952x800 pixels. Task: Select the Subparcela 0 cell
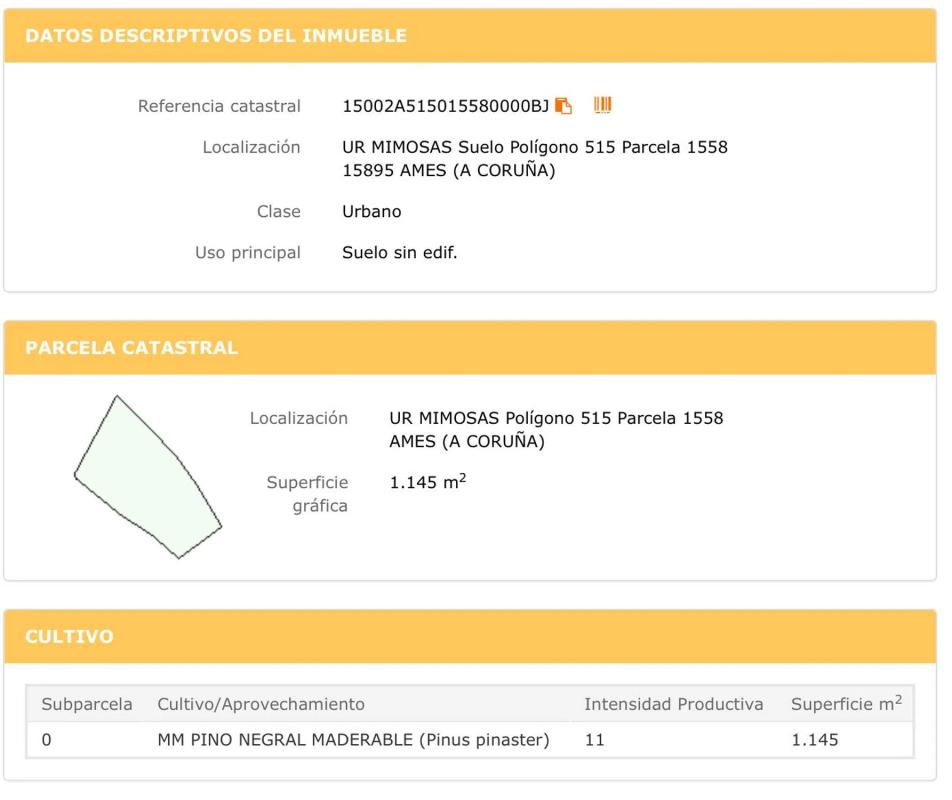47,740
